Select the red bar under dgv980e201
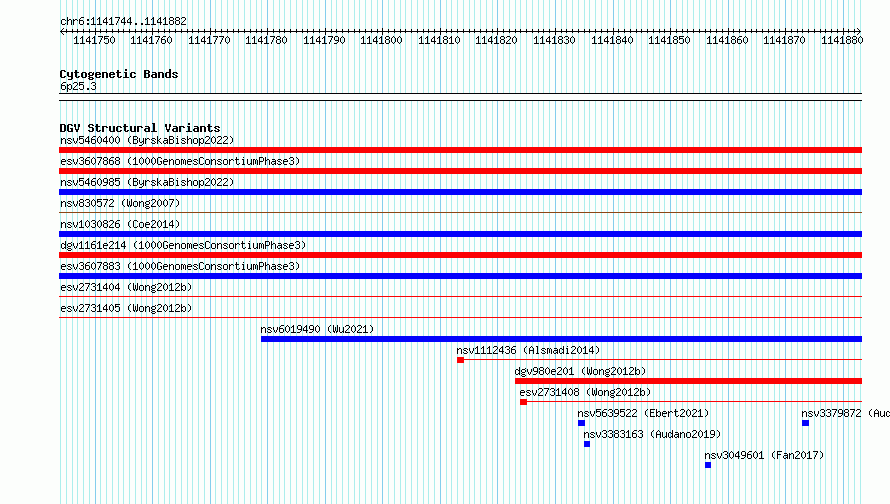 coord(689,381)
